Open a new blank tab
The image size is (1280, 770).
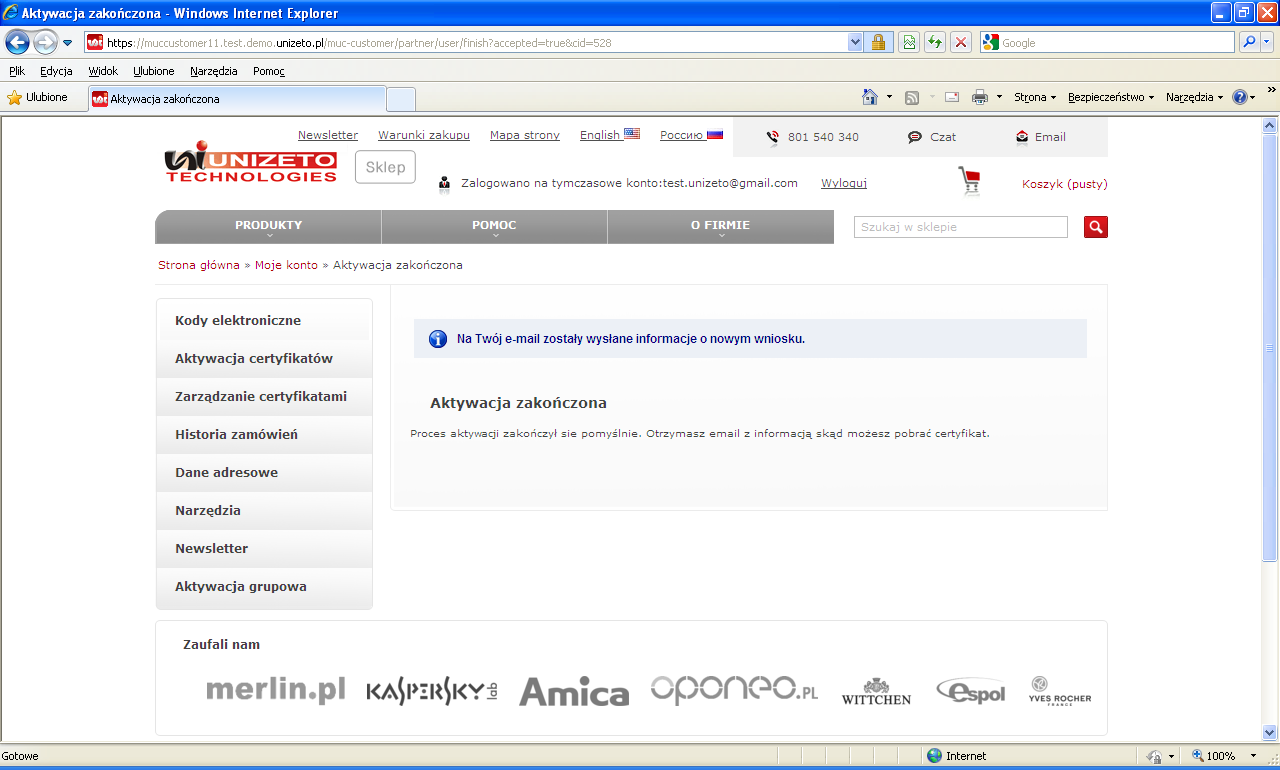pyautogui.click(x=401, y=99)
